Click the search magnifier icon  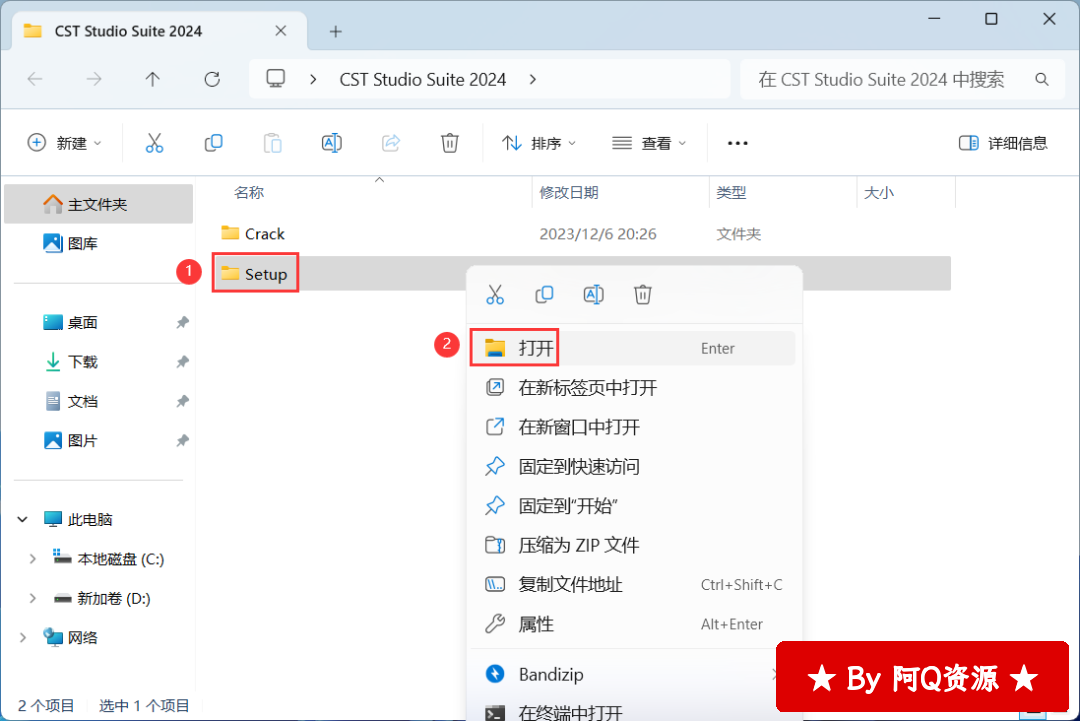(1041, 80)
